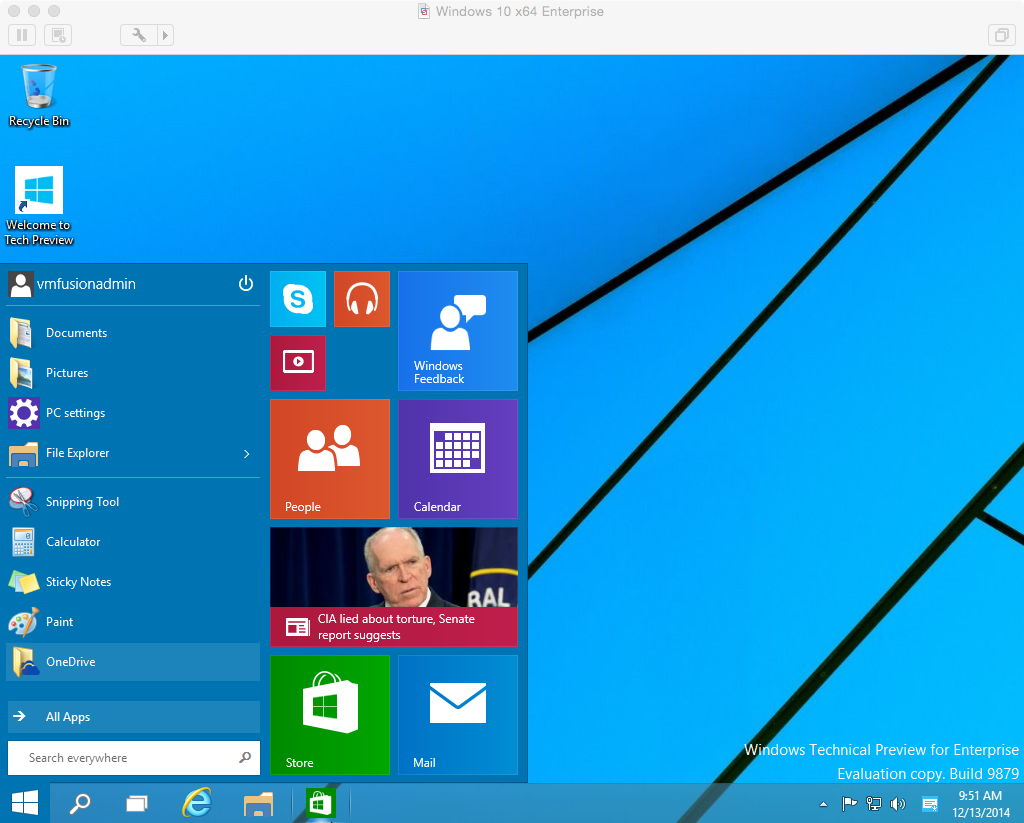The height and width of the screenshot is (823, 1024).
Task: Open Pictures from Start menu
Action: 133,373
